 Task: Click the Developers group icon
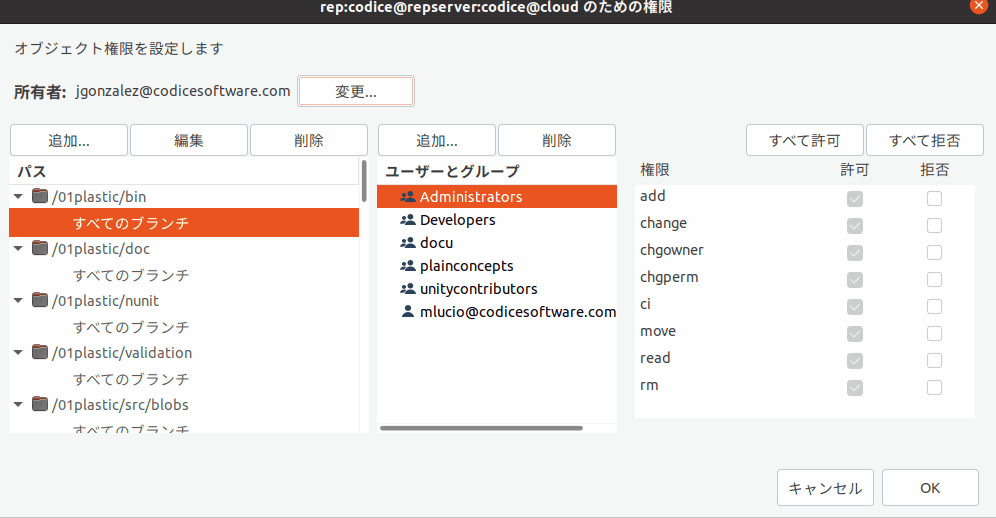point(408,220)
